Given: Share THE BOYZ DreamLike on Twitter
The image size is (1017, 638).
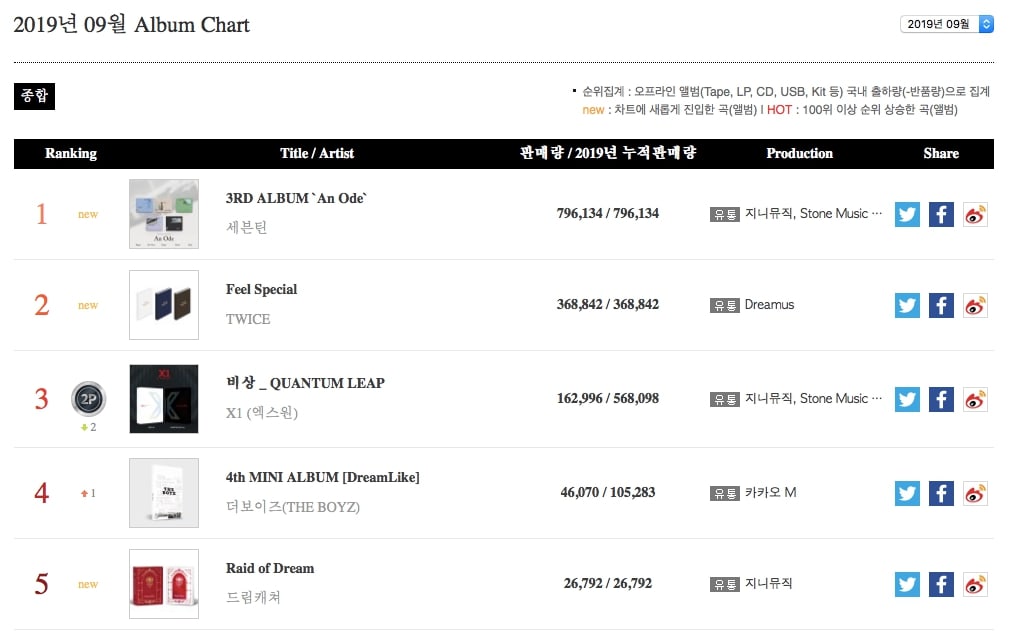Looking at the screenshot, I should [907, 493].
